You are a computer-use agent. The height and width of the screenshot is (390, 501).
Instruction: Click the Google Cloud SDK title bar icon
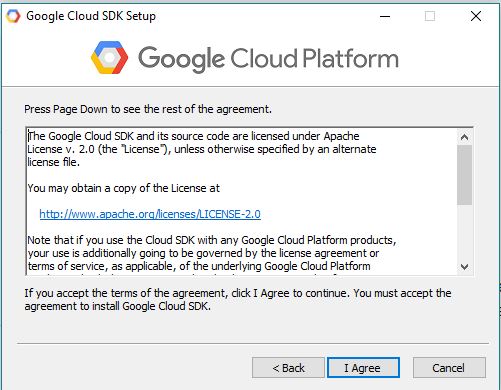pyautogui.click(x=13, y=16)
